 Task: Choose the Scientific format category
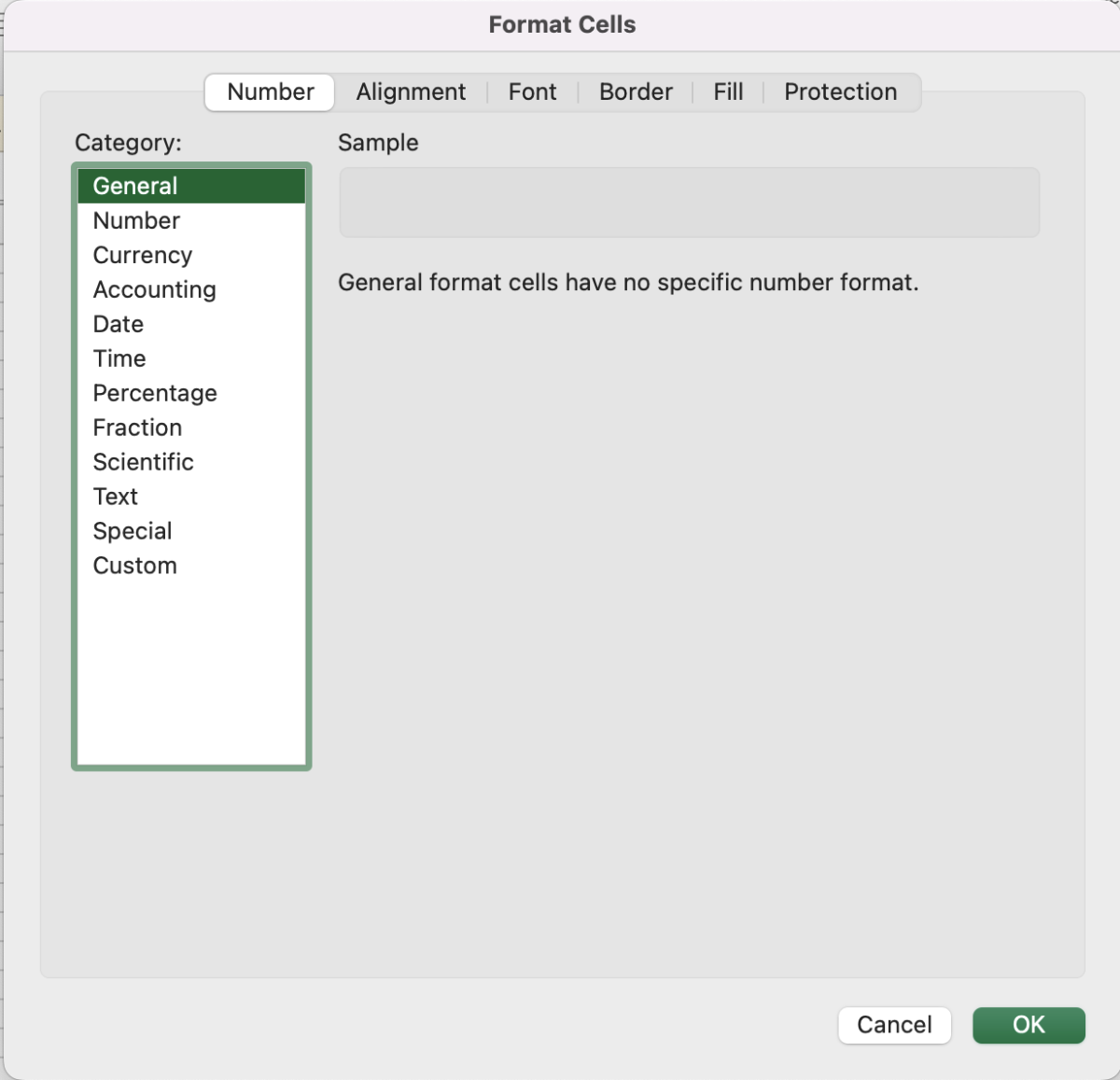click(143, 461)
